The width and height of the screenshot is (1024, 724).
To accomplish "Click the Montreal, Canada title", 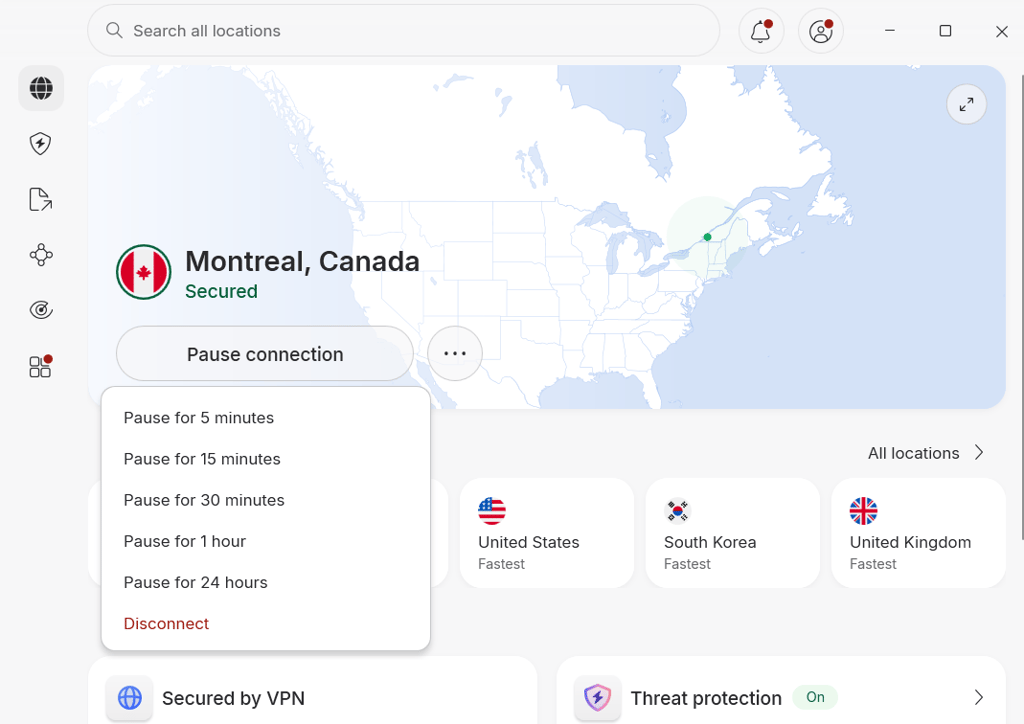I will pos(302,261).
